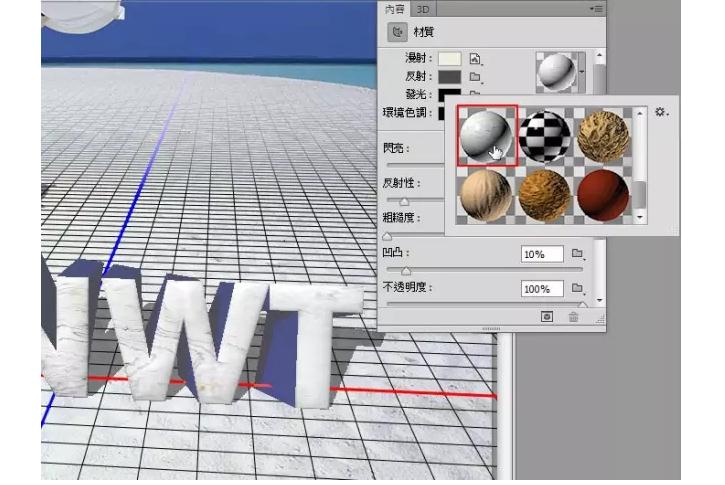Open the diffuse (漫射) texture file icon

476,60
